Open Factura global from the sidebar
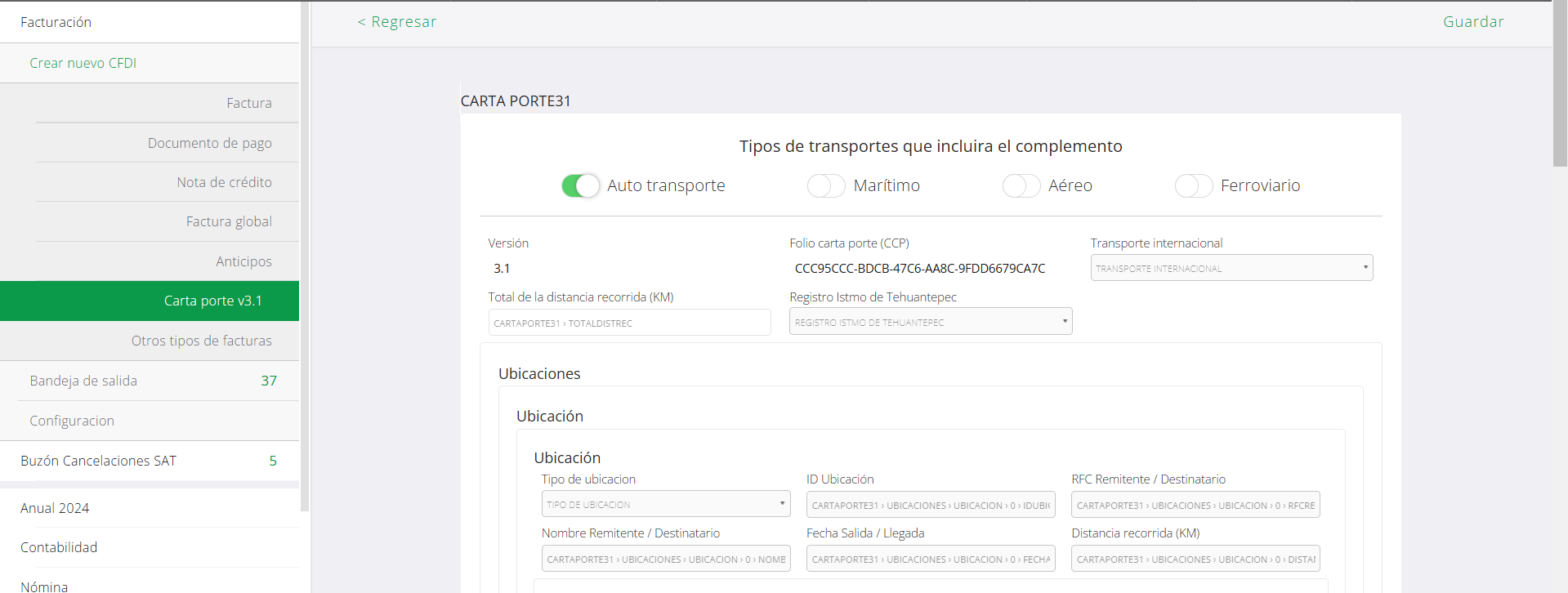 tap(229, 221)
